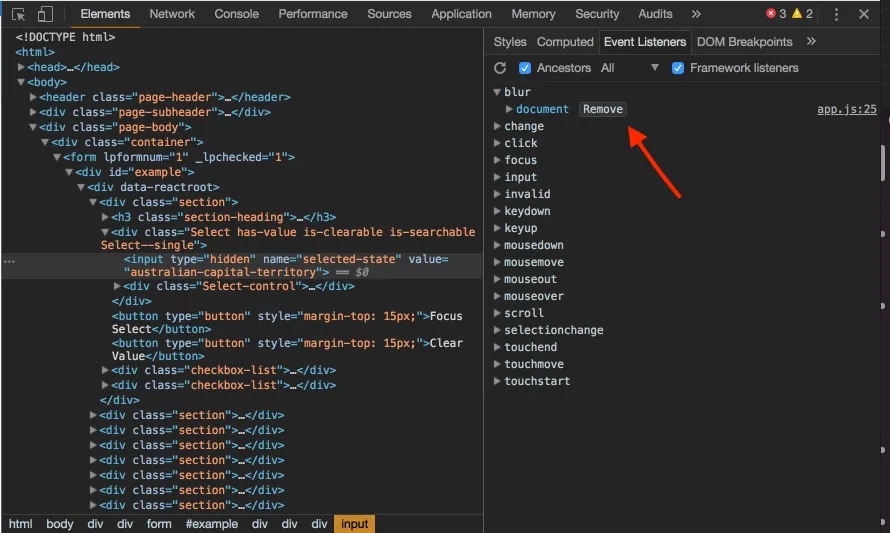Click the #example breadcrumb
The image size is (890, 533).
click(x=212, y=524)
